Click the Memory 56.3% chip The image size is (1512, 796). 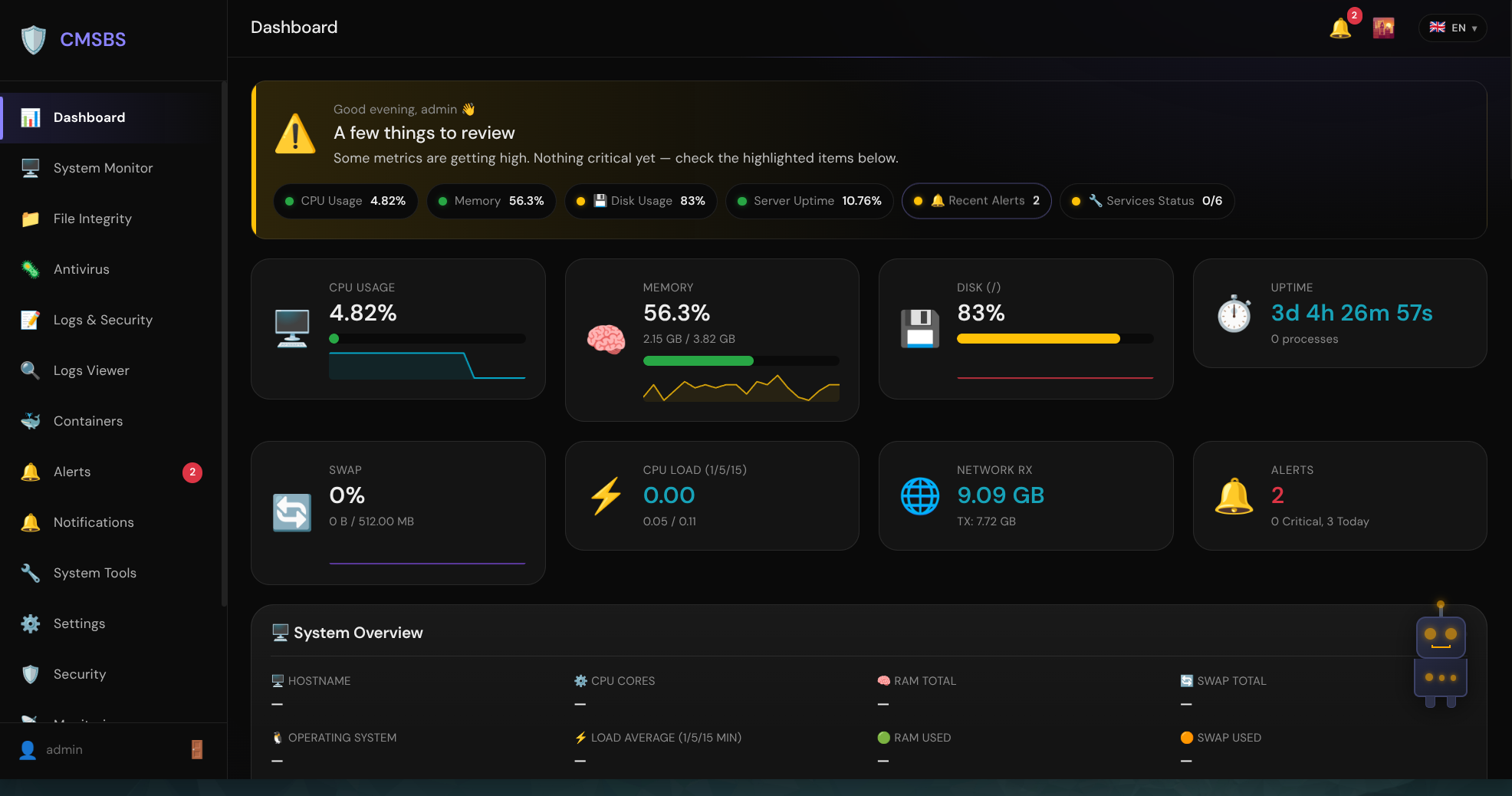[491, 201]
